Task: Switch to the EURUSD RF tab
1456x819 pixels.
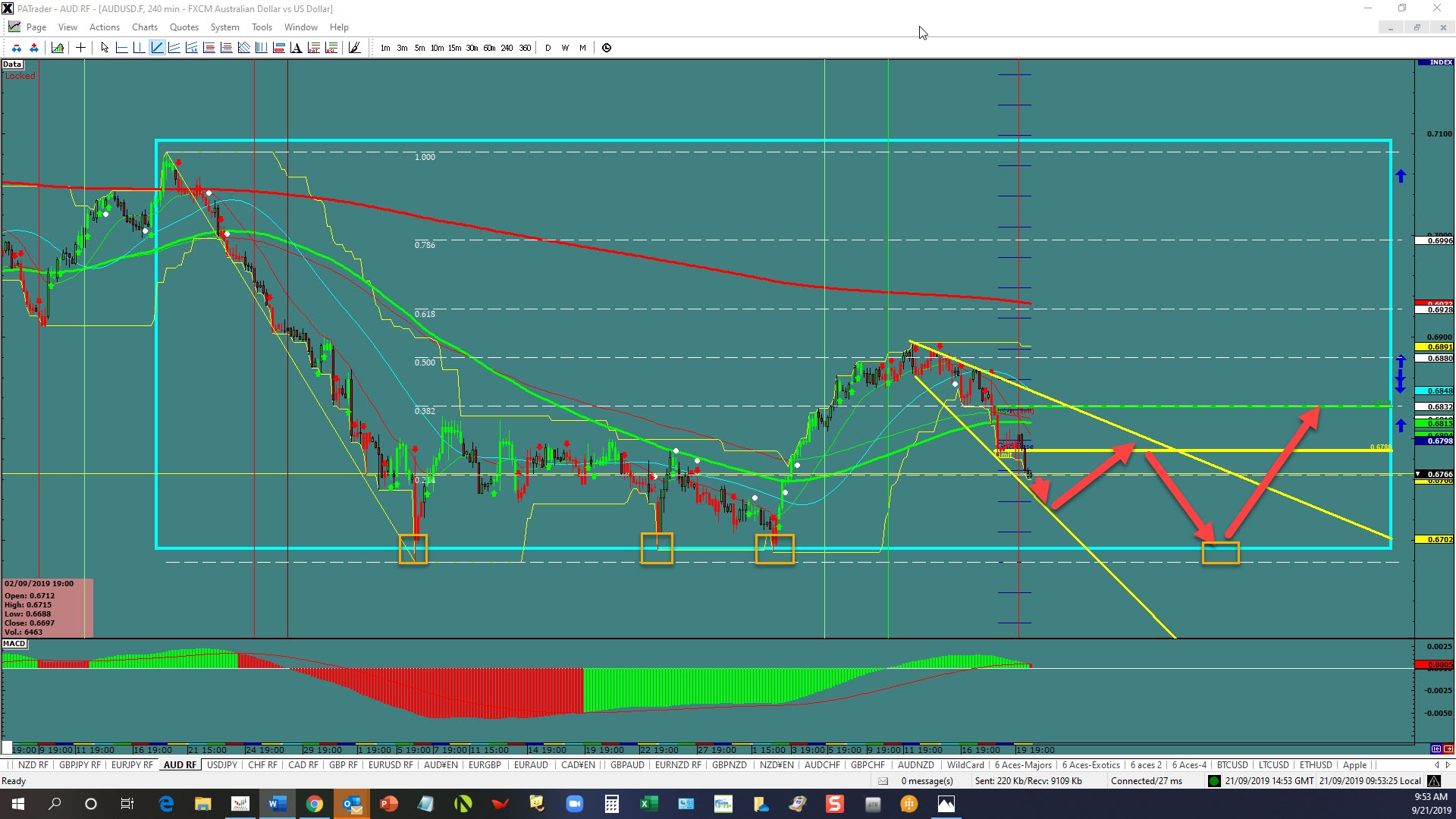Action: [391, 765]
